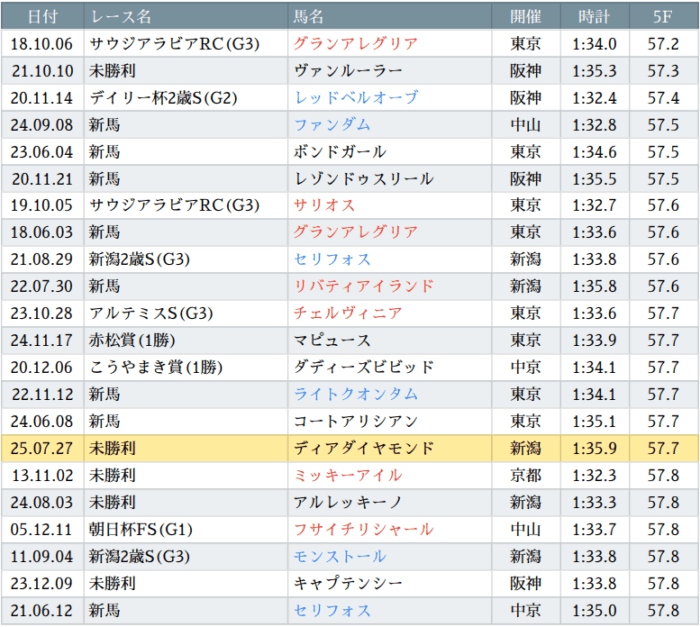
Task: Open the フサイチリシャール horse link
Action: coord(363,530)
